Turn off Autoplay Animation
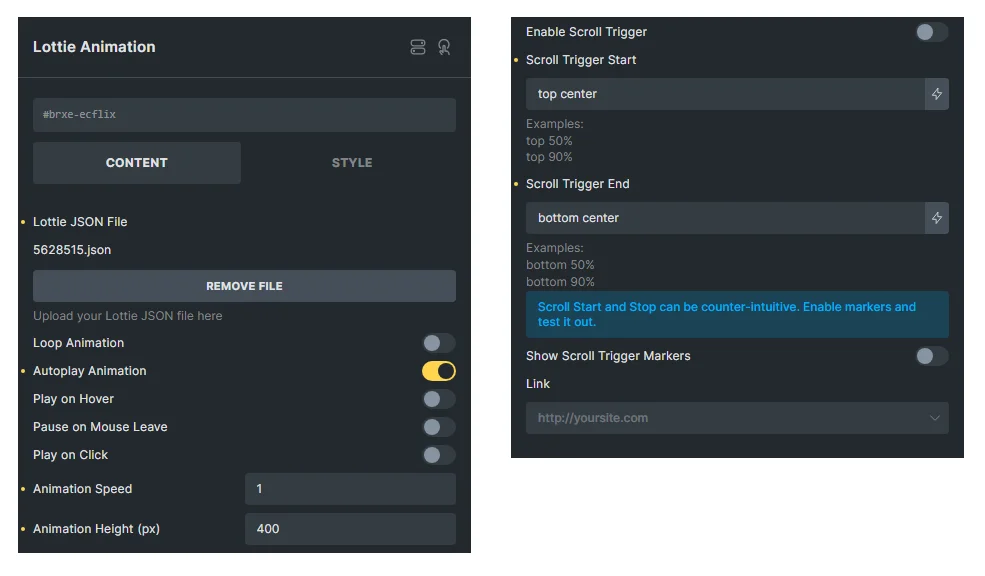Screen dimensions: 985x576 pos(438,371)
